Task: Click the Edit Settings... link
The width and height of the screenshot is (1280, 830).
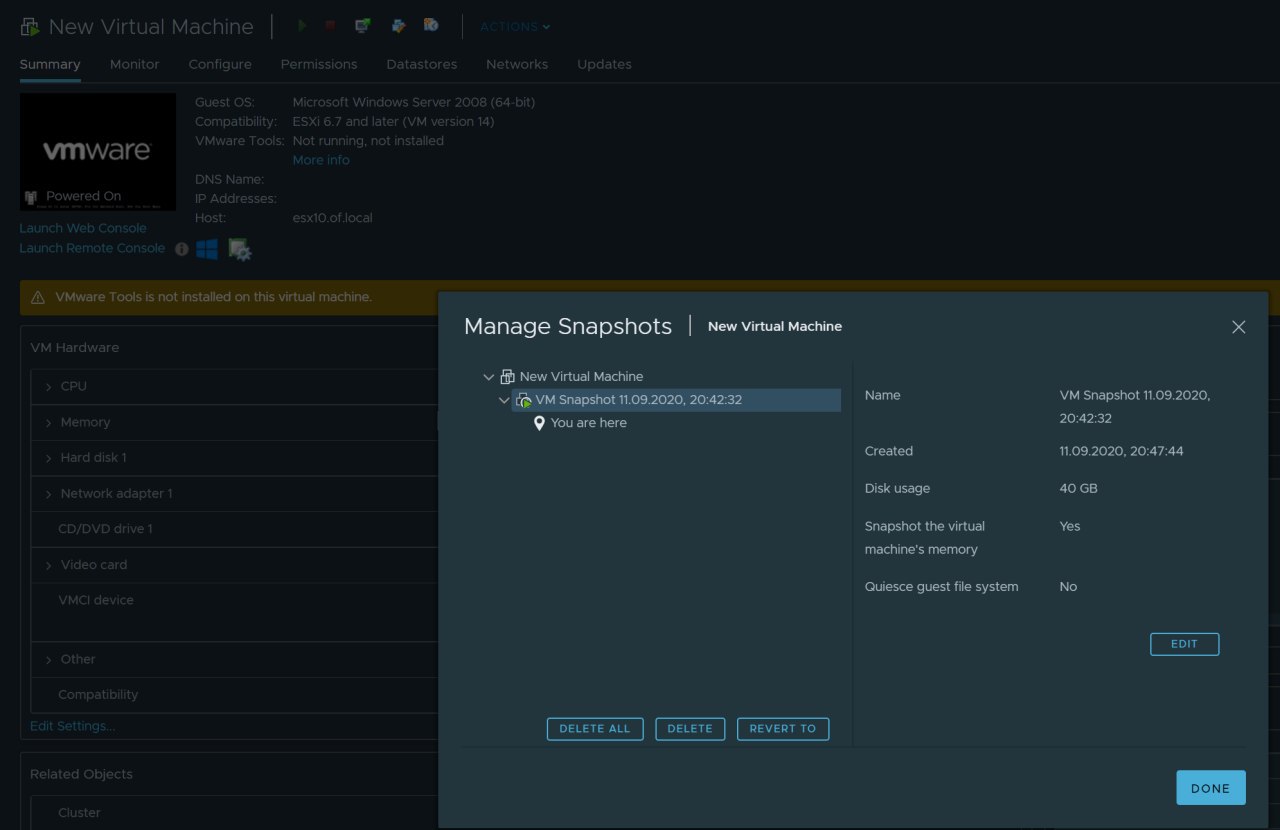Action: tap(73, 726)
